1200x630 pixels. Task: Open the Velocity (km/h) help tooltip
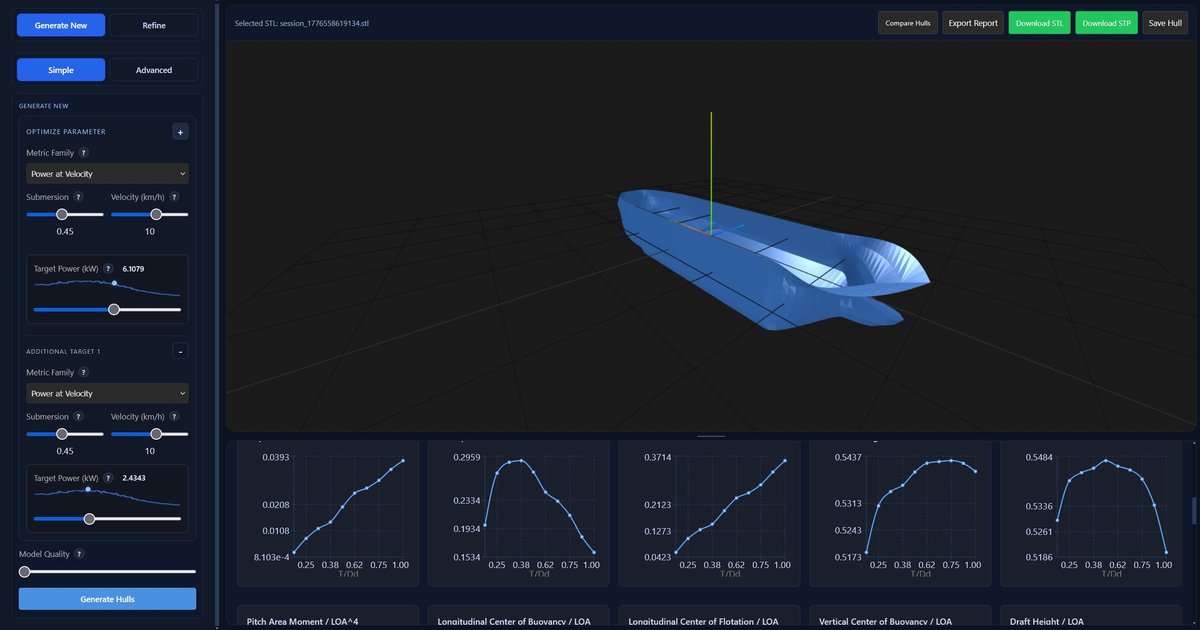(175, 197)
